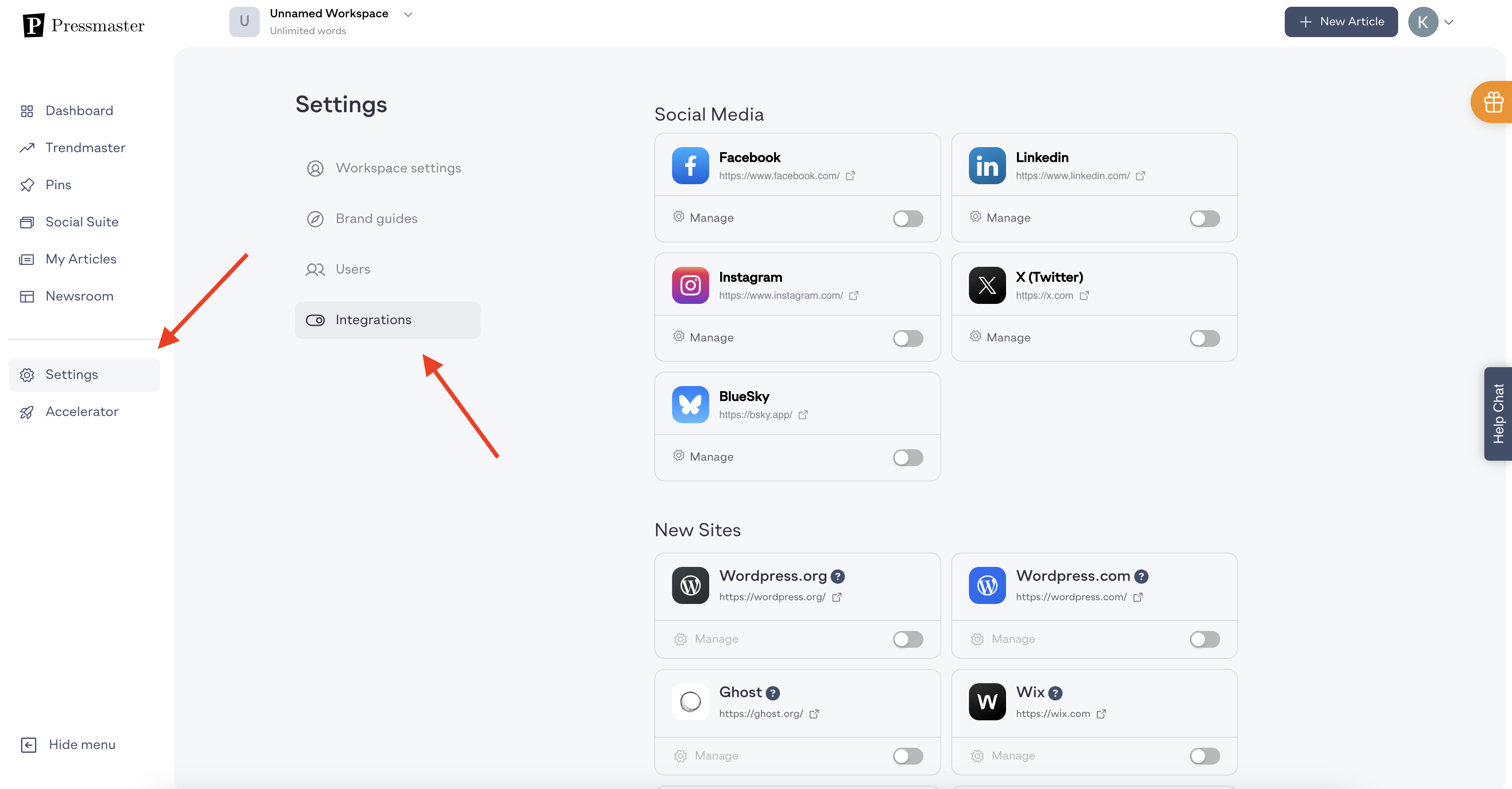Click Manage for X (Twitter)

pos(1000,337)
